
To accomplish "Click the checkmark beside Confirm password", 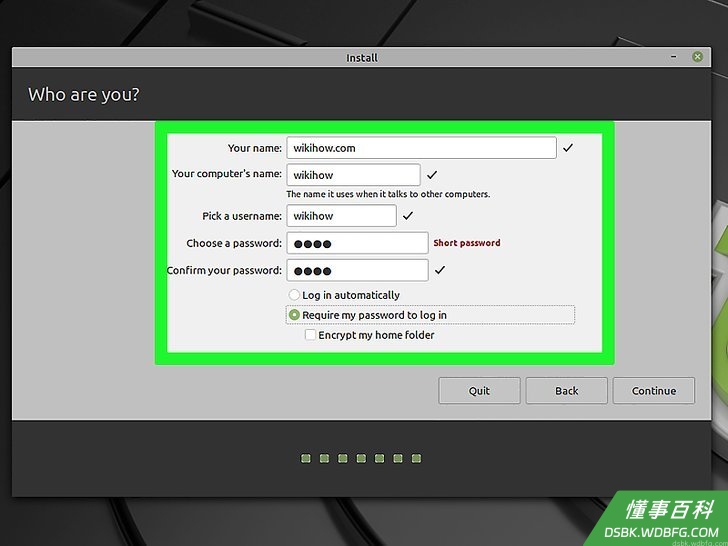I will 440,270.
